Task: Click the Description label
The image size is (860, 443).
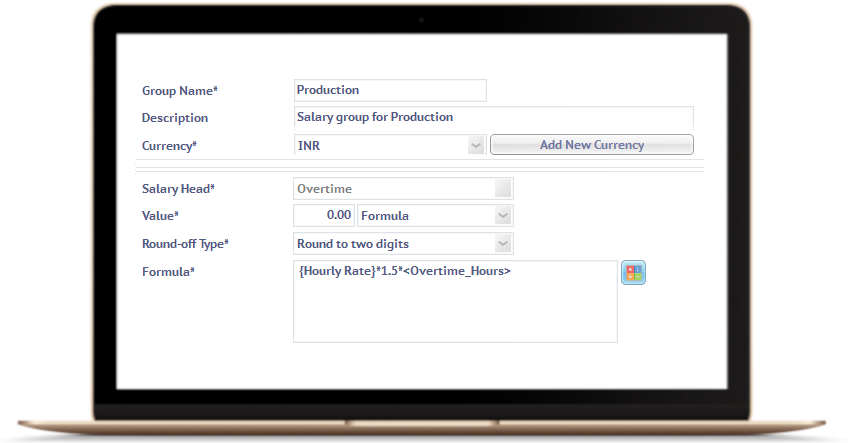Action: [175, 118]
